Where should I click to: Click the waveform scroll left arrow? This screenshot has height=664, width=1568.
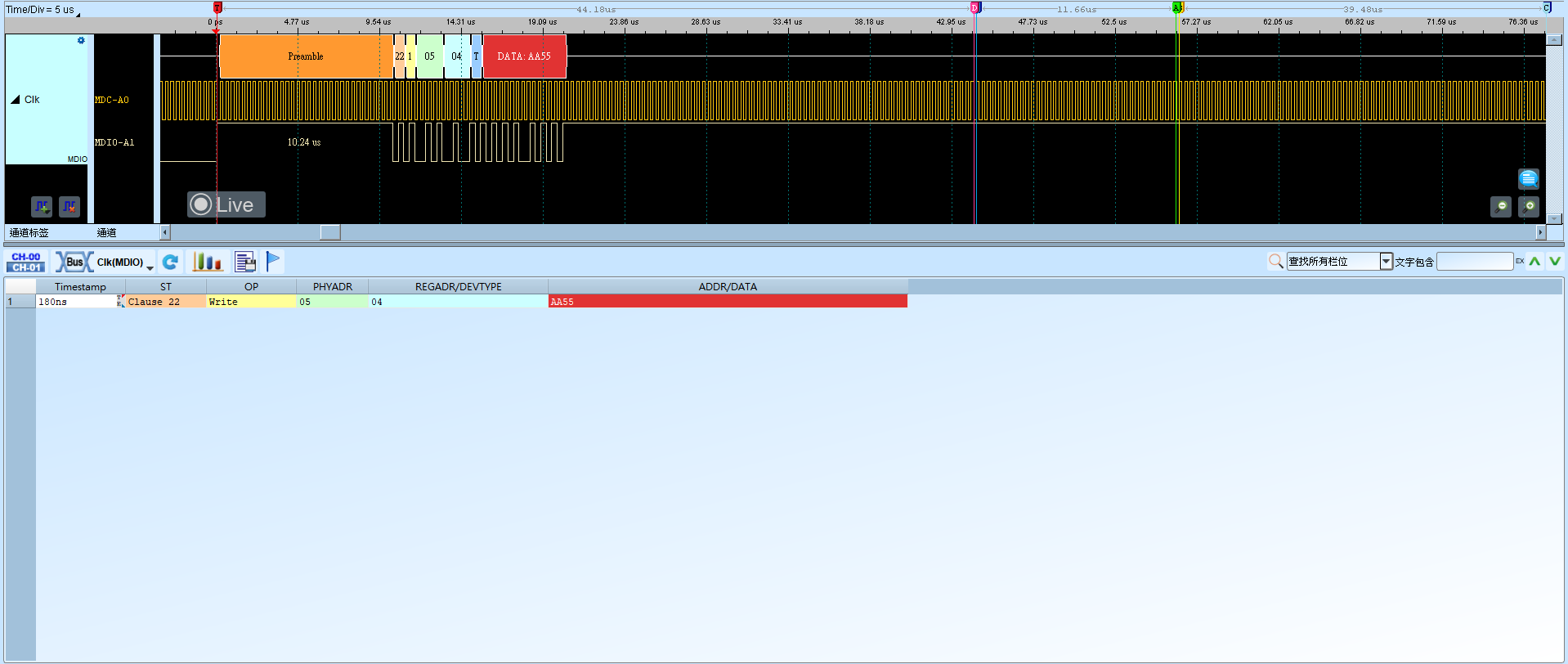[165, 232]
